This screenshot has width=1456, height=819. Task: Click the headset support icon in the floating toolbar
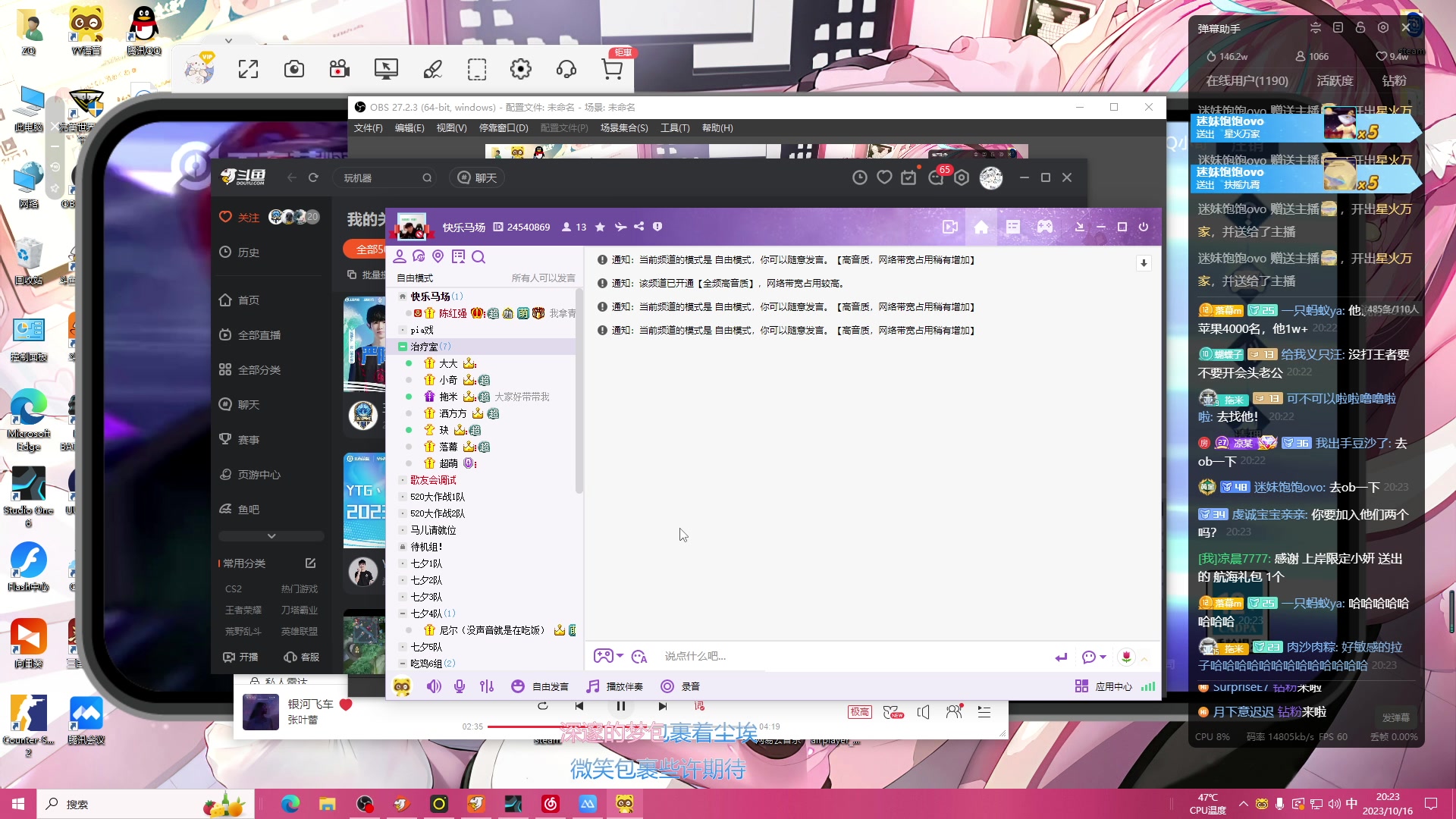tap(566, 70)
